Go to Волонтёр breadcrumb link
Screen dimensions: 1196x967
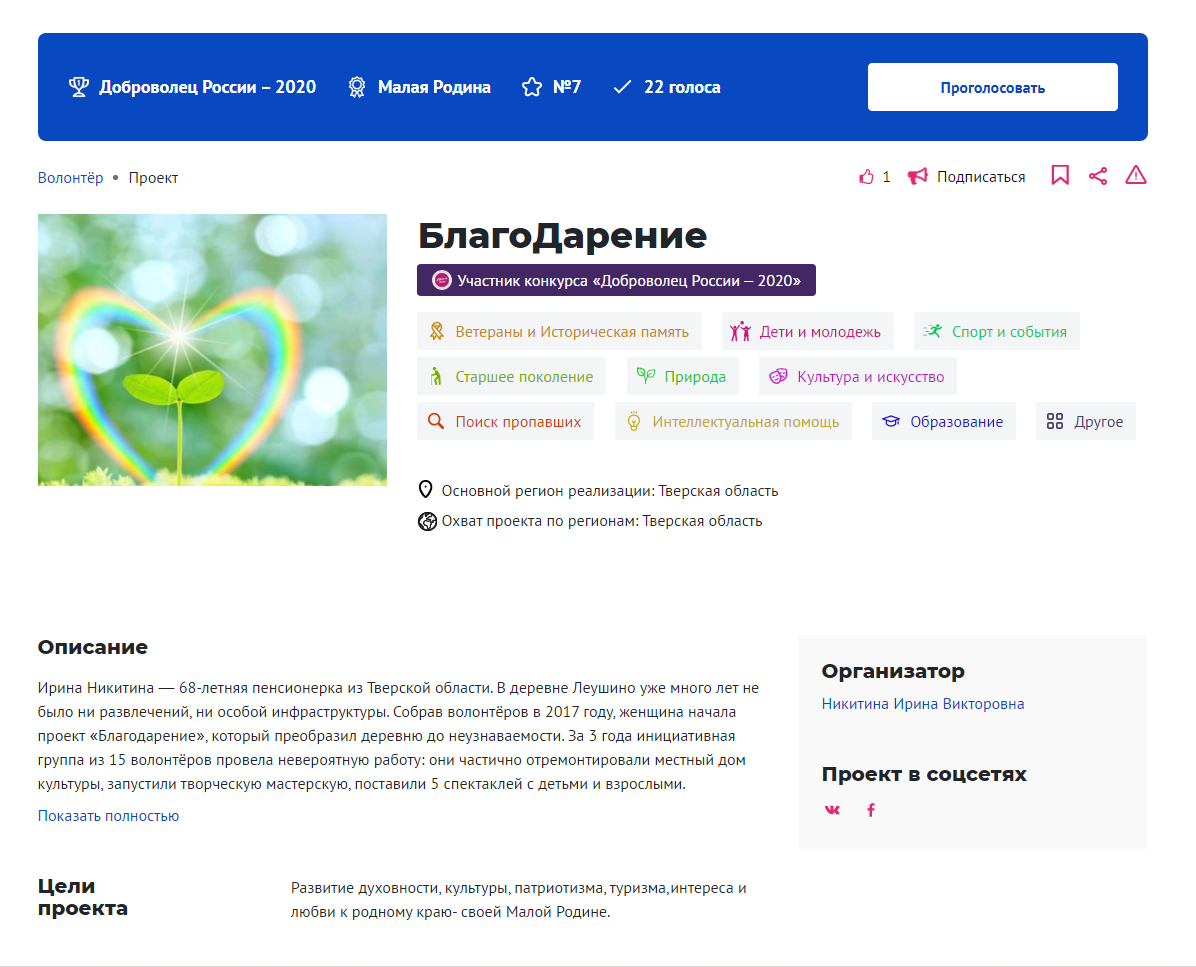(x=70, y=178)
